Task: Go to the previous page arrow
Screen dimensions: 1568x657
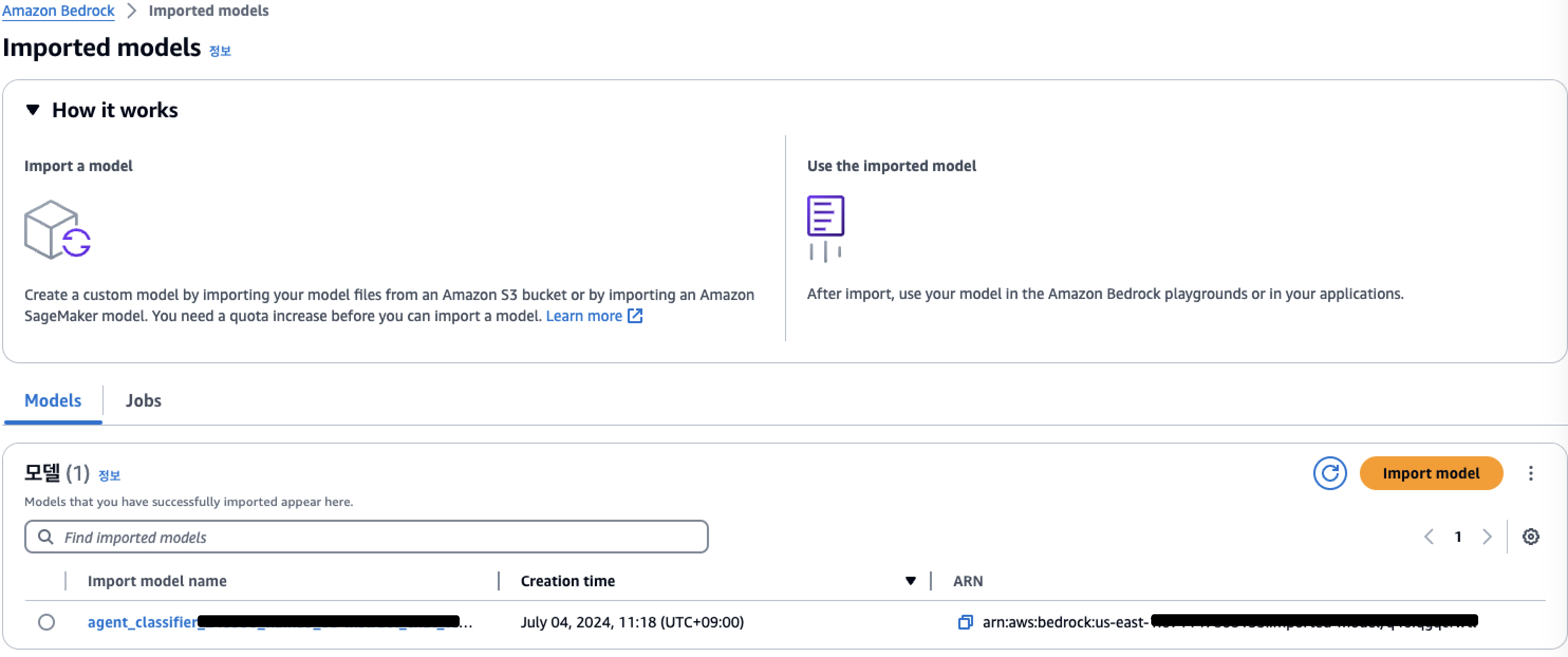Action: pos(1429,537)
